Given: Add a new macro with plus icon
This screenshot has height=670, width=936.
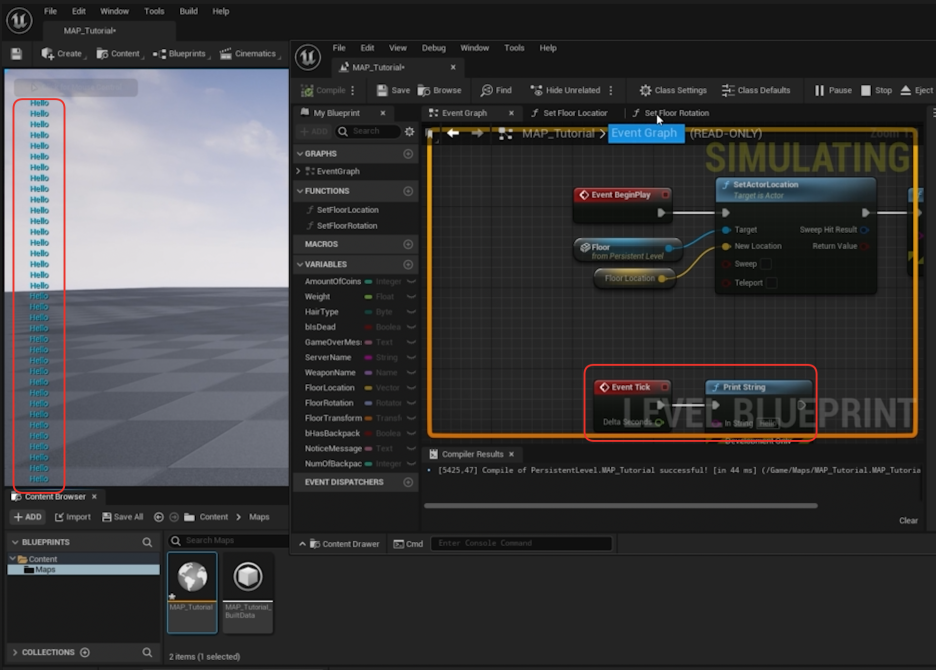Looking at the screenshot, I should point(408,244).
